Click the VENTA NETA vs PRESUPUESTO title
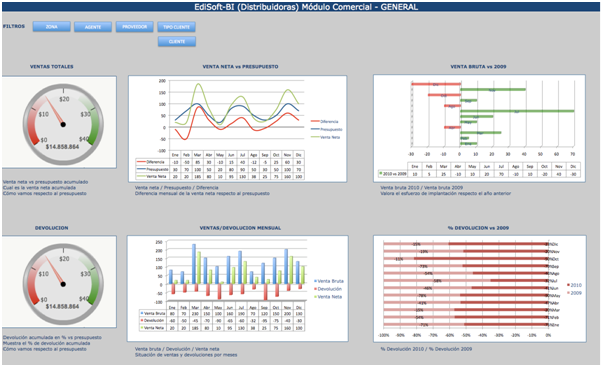This screenshot has width=602, height=367. pos(240,66)
